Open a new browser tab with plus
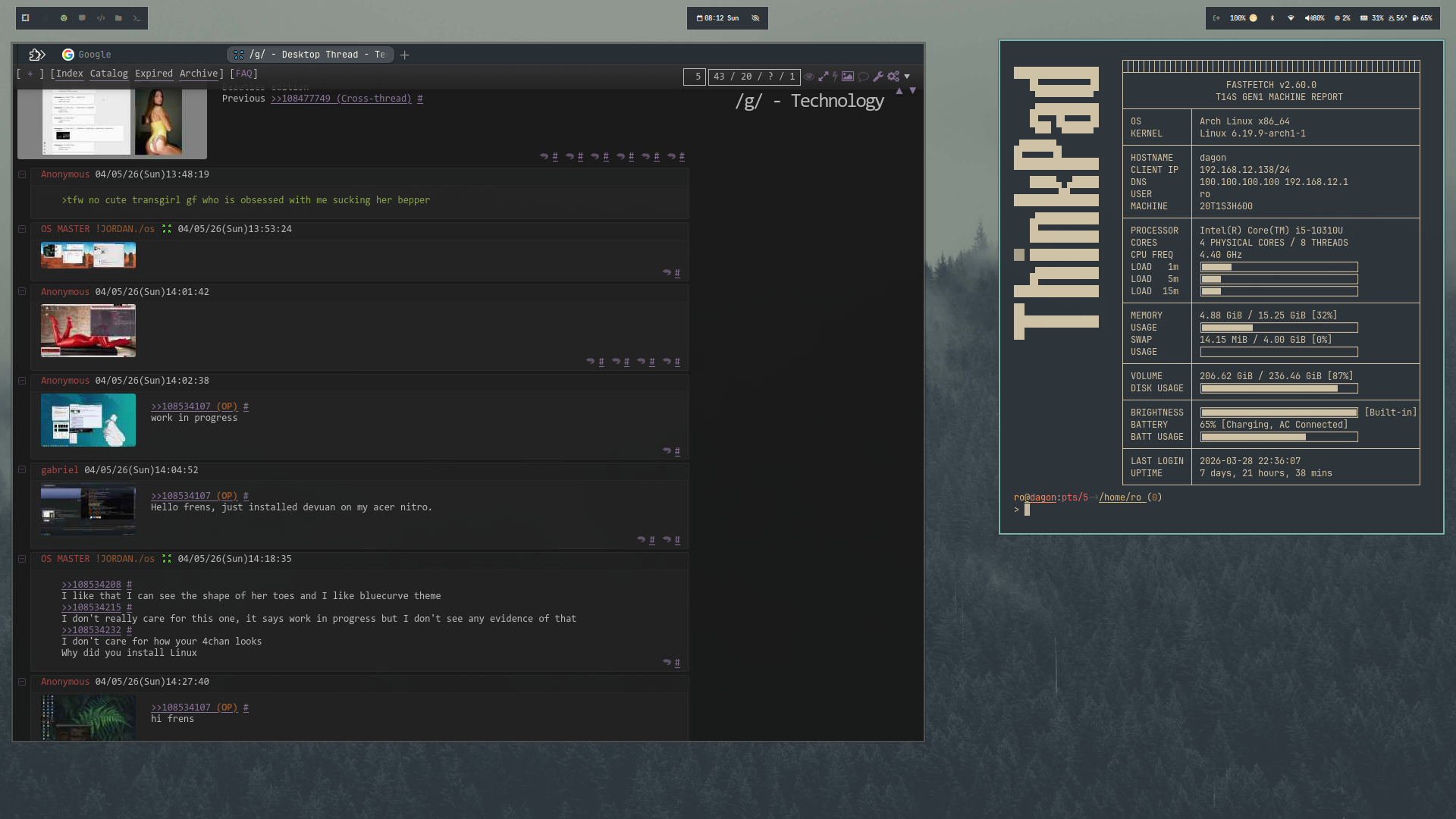The width and height of the screenshot is (1456, 819). tap(405, 55)
